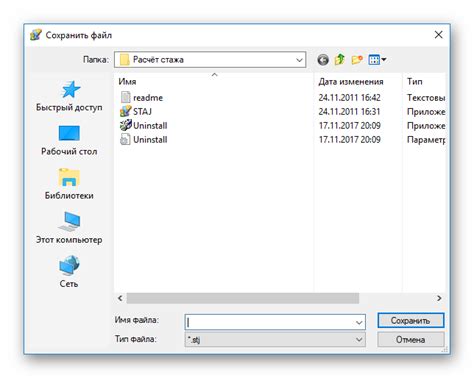Open Рабочий стол location

69,141
